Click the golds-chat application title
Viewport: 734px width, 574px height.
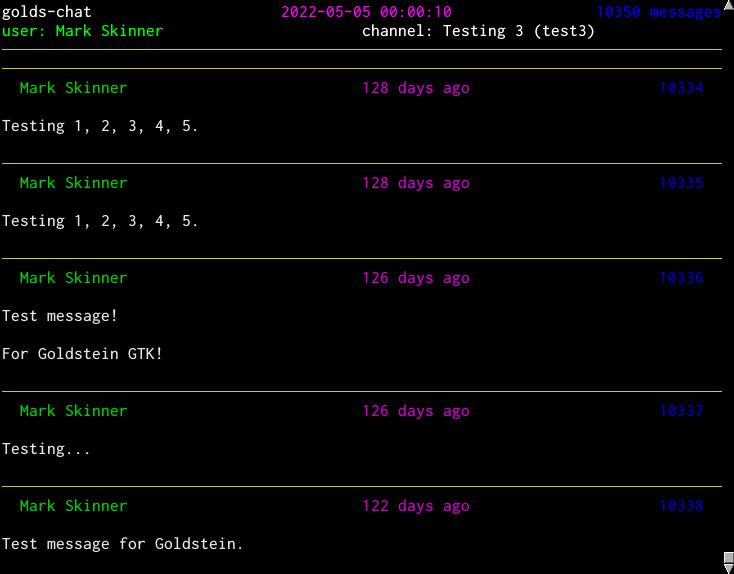coord(47,12)
